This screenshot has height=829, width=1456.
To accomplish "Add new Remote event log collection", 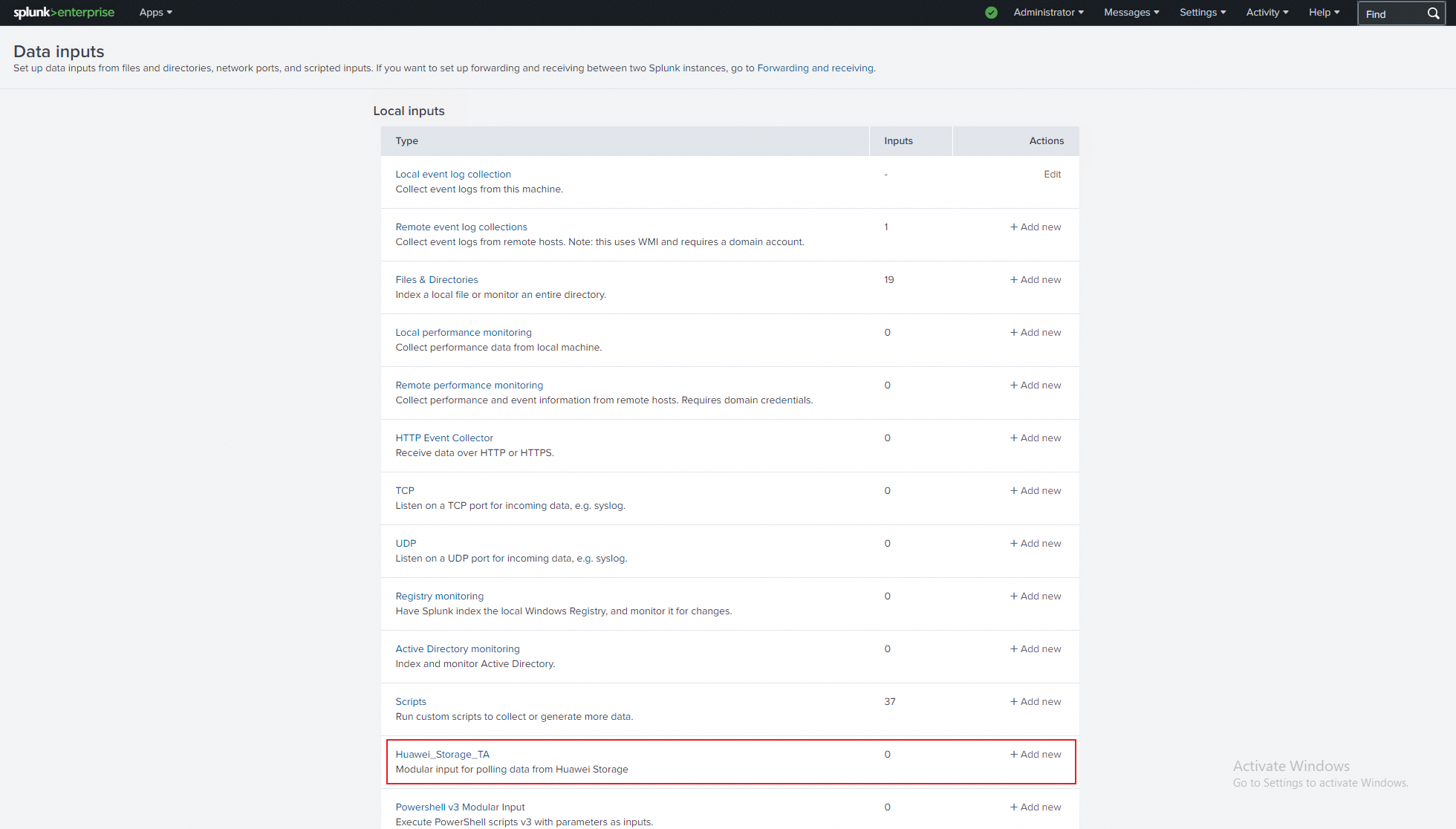I will click(x=1036, y=227).
